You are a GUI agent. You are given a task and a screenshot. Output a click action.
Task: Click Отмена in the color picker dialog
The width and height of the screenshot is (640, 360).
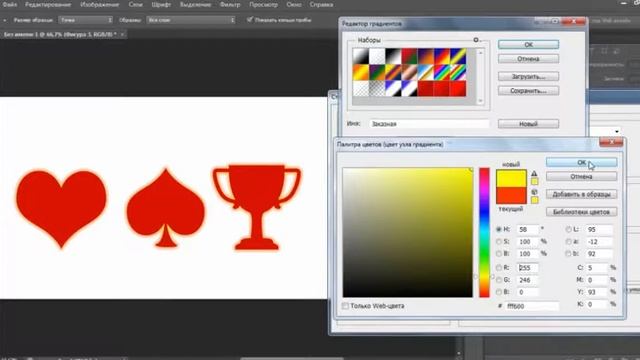tap(581, 177)
